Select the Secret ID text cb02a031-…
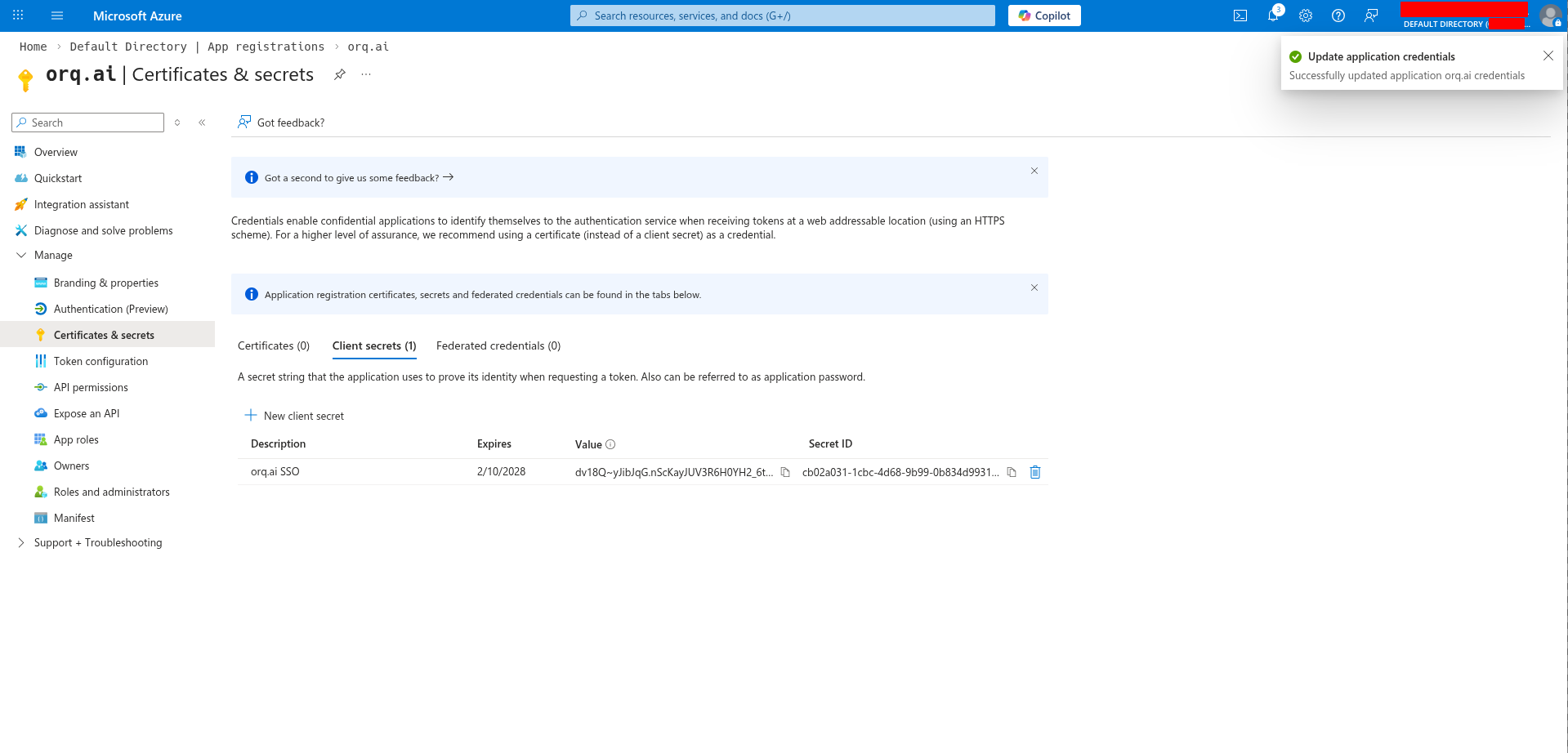The width and height of the screenshot is (1568, 753). click(x=900, y=472)
